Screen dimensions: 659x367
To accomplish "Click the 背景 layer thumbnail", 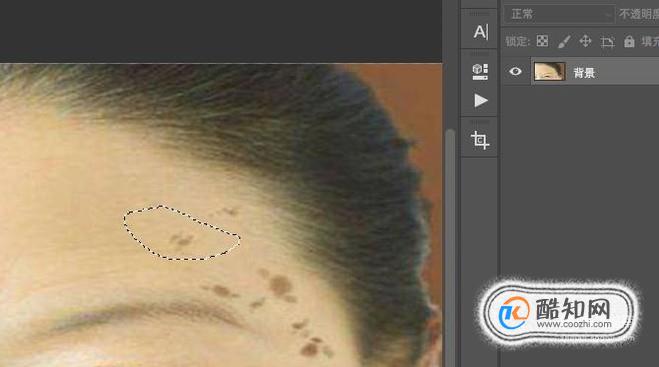I will 549,71.
